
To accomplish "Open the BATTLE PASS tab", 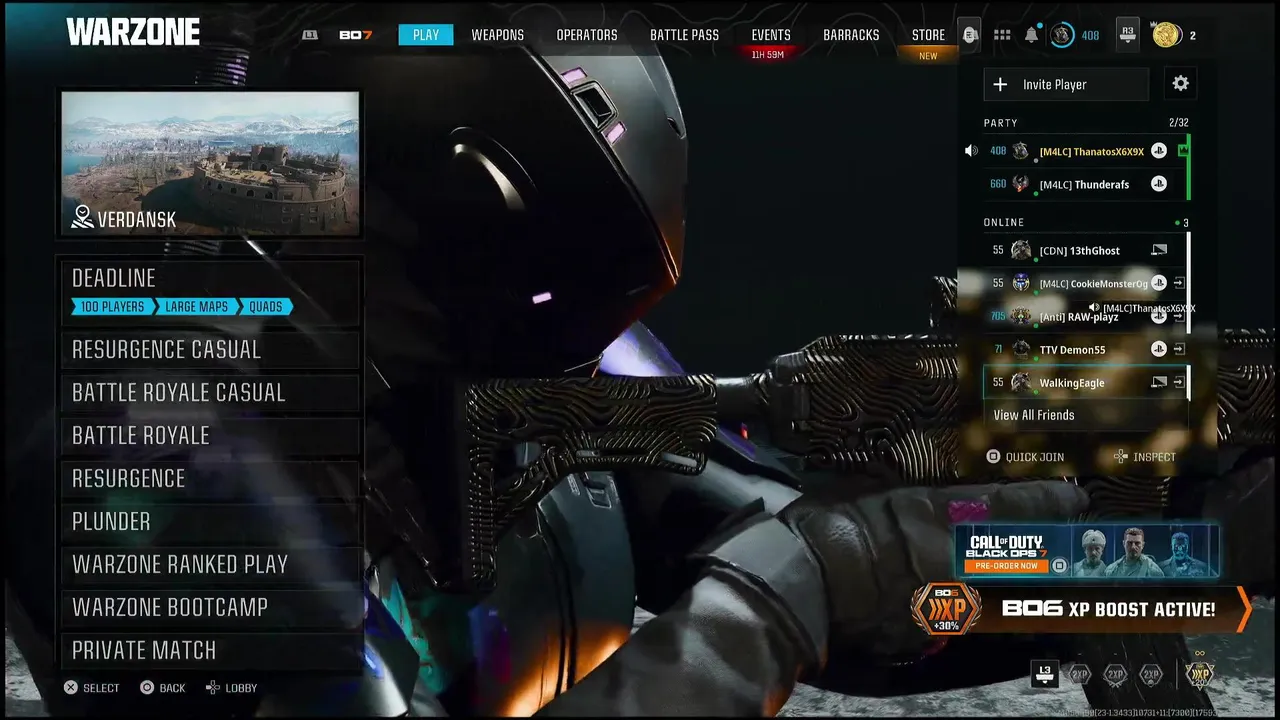I will point(684,35).
